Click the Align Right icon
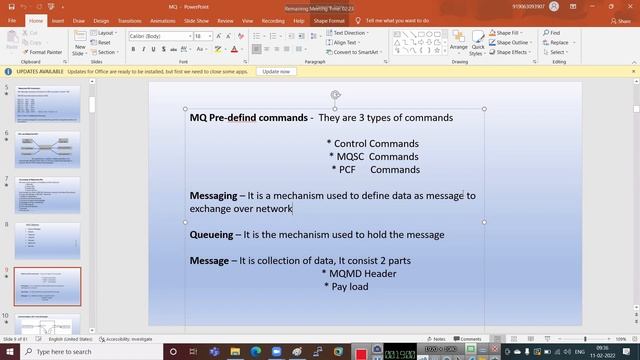The width and height of the screenshot is (640, 360). 277,49
